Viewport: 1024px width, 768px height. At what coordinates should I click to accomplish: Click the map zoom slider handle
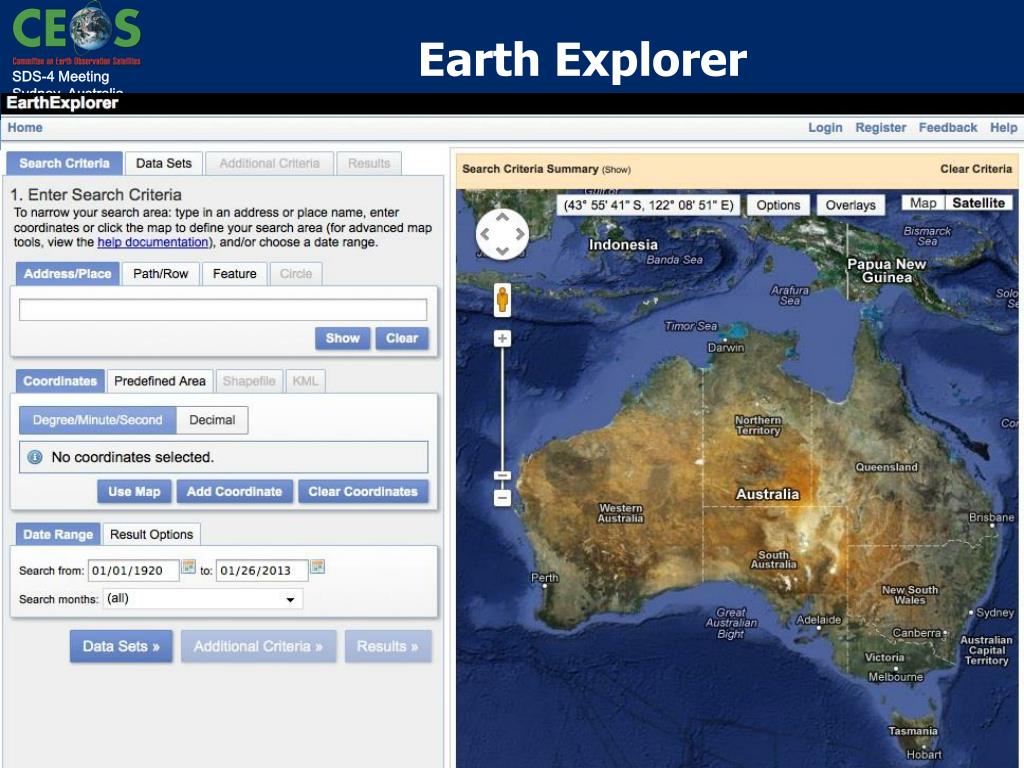point(502,475)
